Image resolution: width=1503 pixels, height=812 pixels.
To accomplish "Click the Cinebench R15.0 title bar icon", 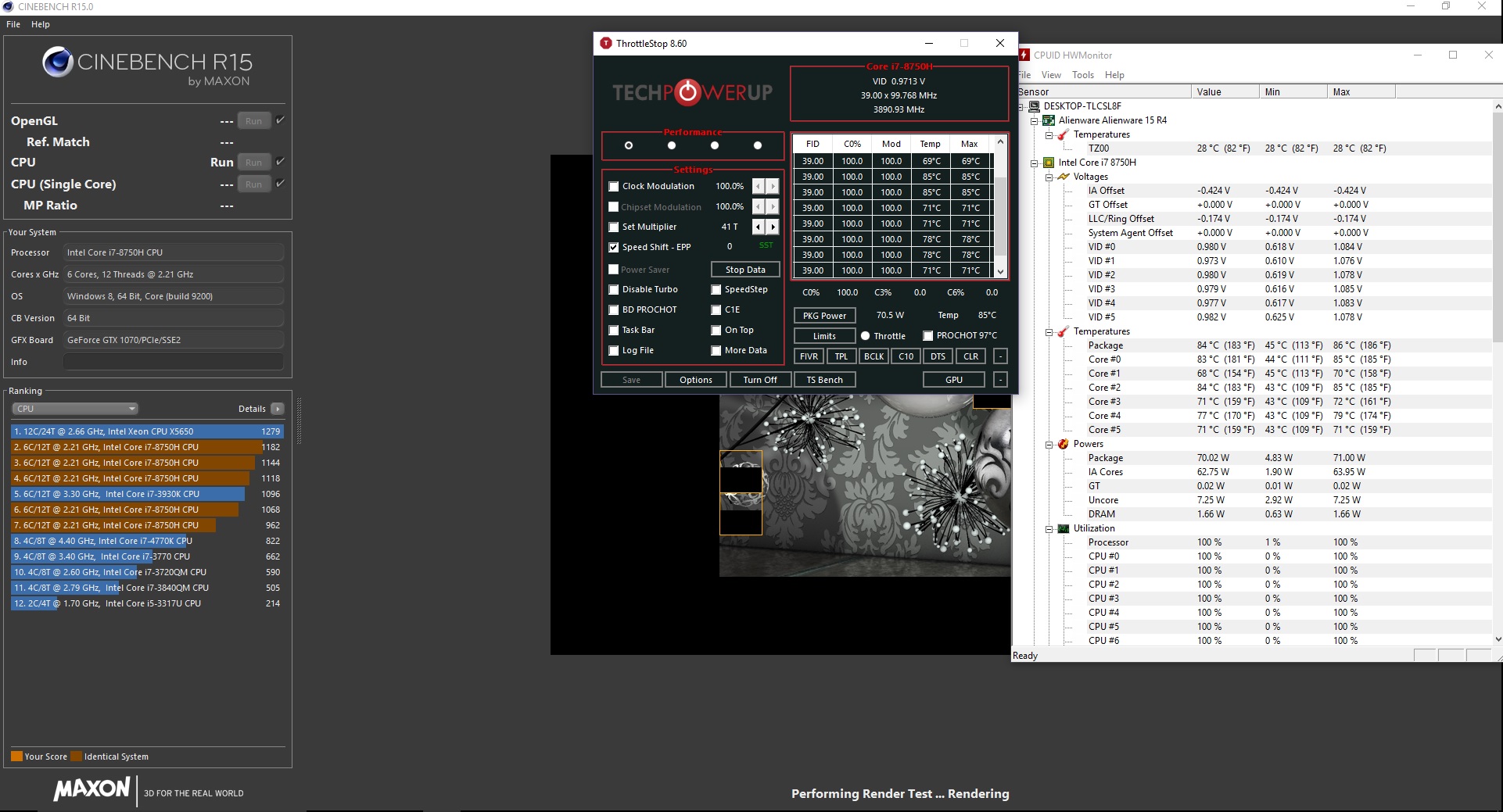I will click(9, 6).
